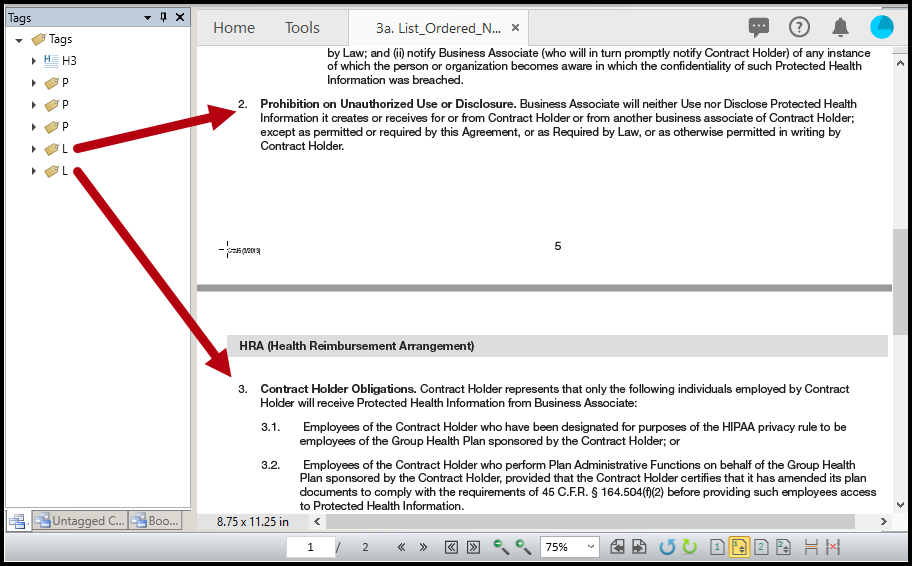Click the vertical scrollbar up arrow

pyautogui.click(x=900, y=63)
